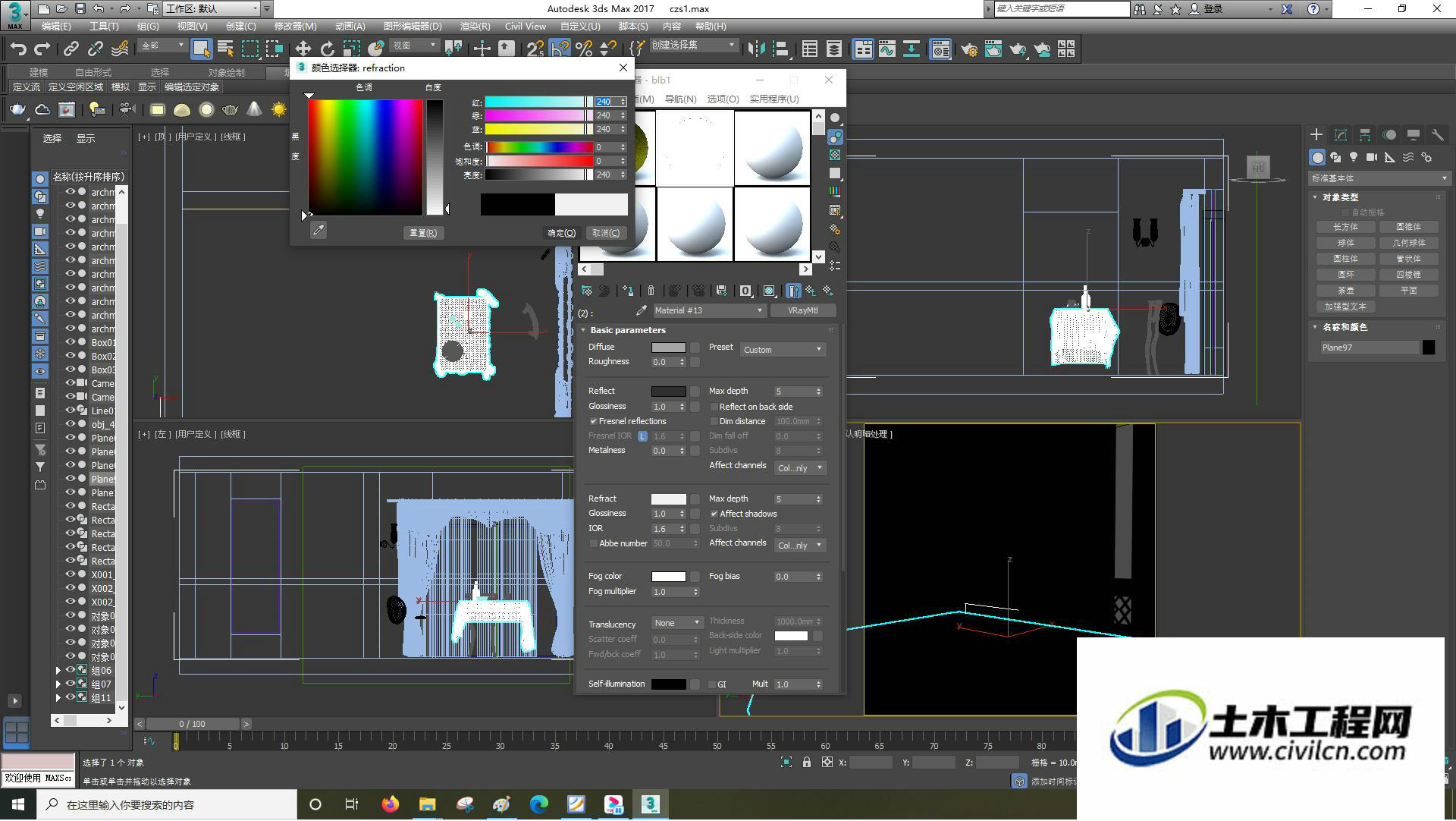Click the Undo arrow in main toolbar
This screenshot has height=821, width=1456.
(18, 49)
